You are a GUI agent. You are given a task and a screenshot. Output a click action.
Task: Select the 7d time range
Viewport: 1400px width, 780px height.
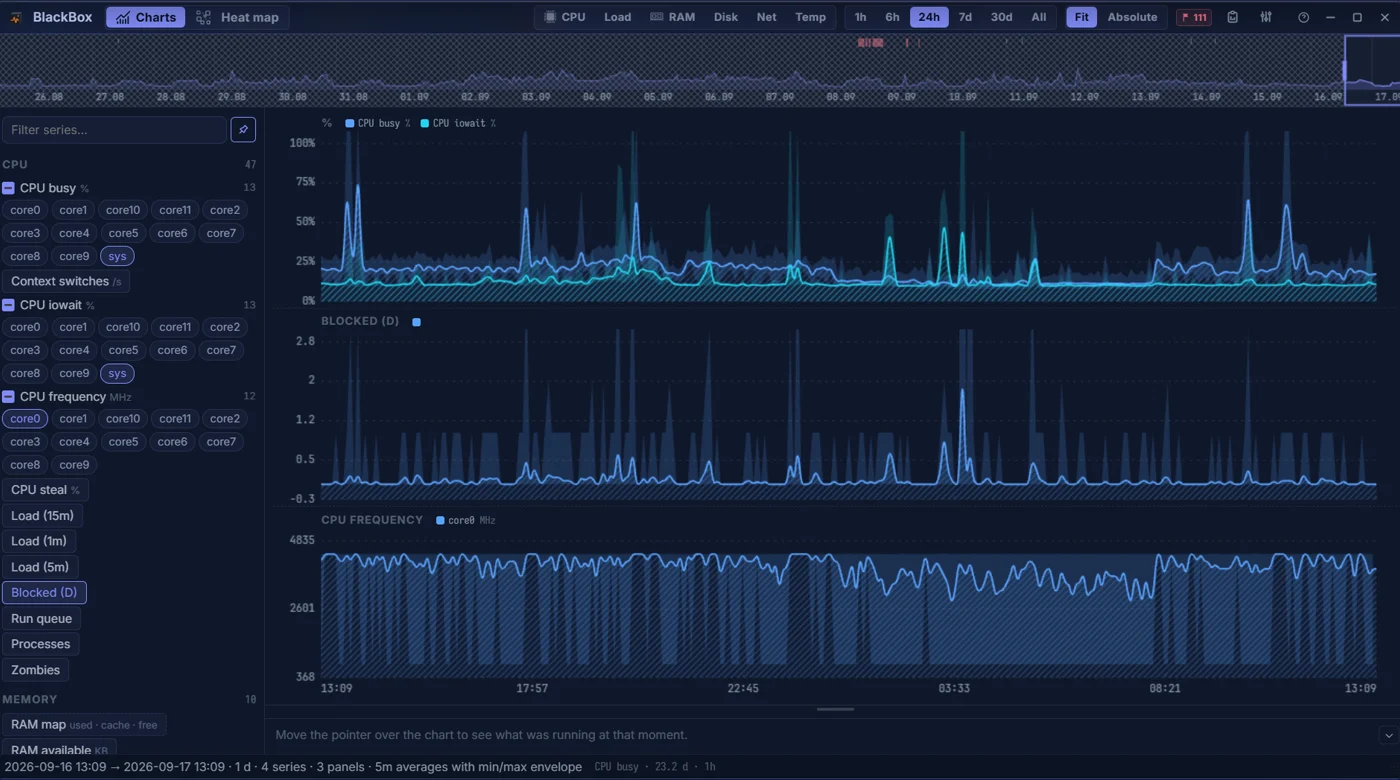965,17
